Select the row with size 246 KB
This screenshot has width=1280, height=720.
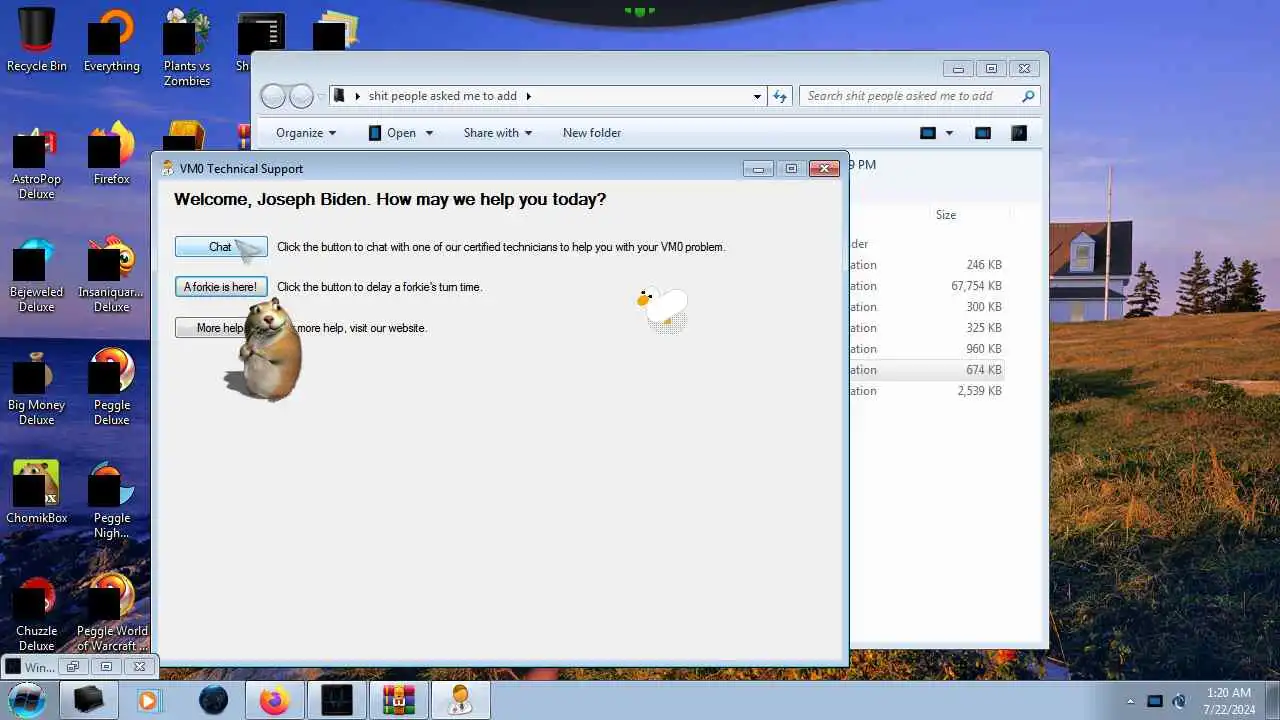pyautogui.click(x=925, y=265)
